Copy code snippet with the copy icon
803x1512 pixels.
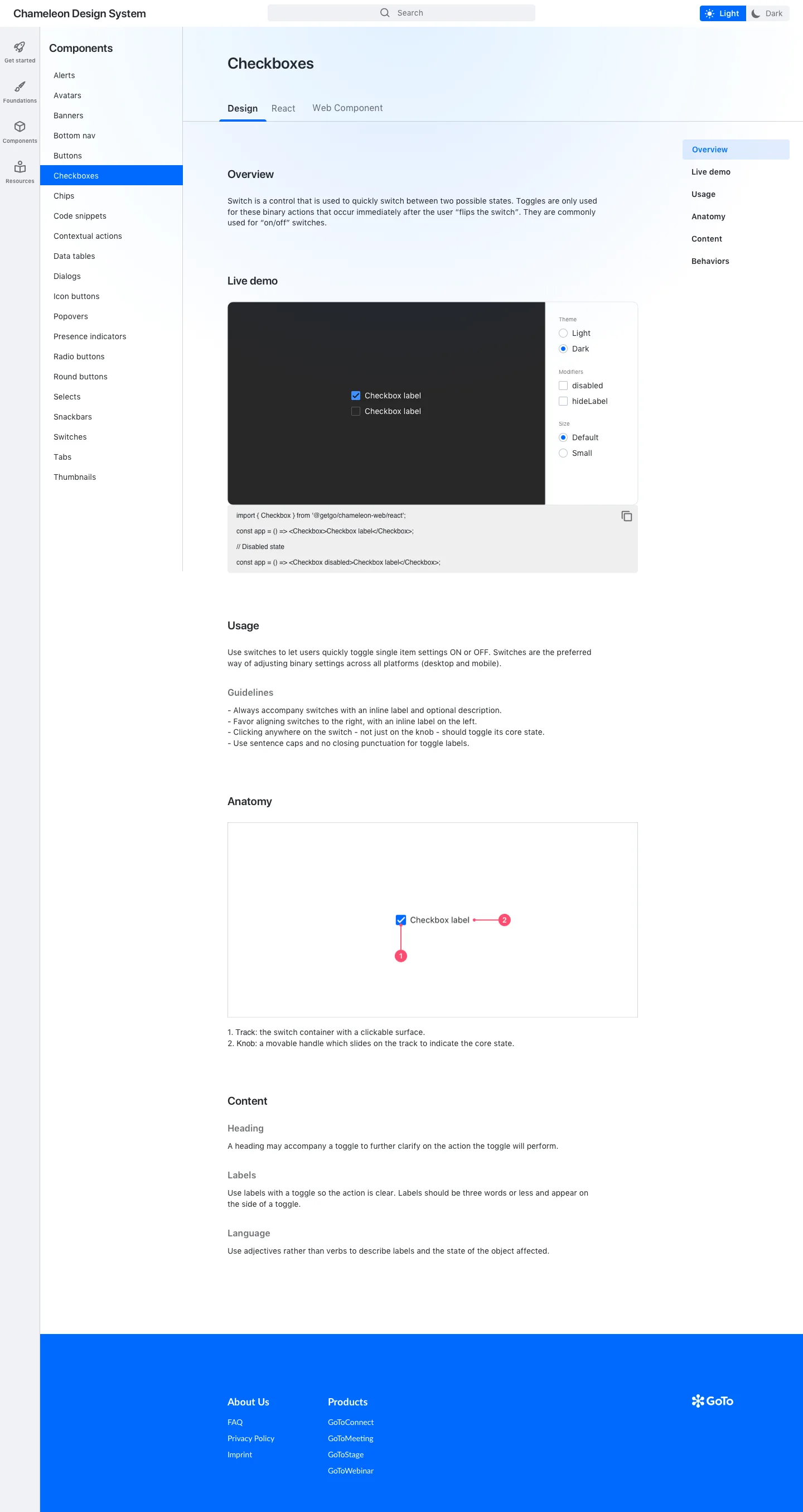coord(626,516)
